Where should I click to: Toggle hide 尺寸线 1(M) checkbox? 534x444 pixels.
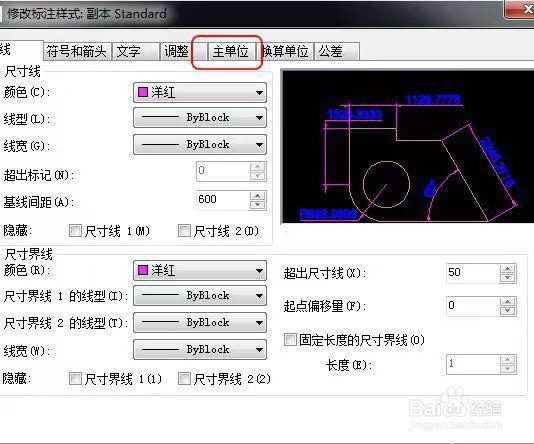pyautogui.click(x=75, y=231)
